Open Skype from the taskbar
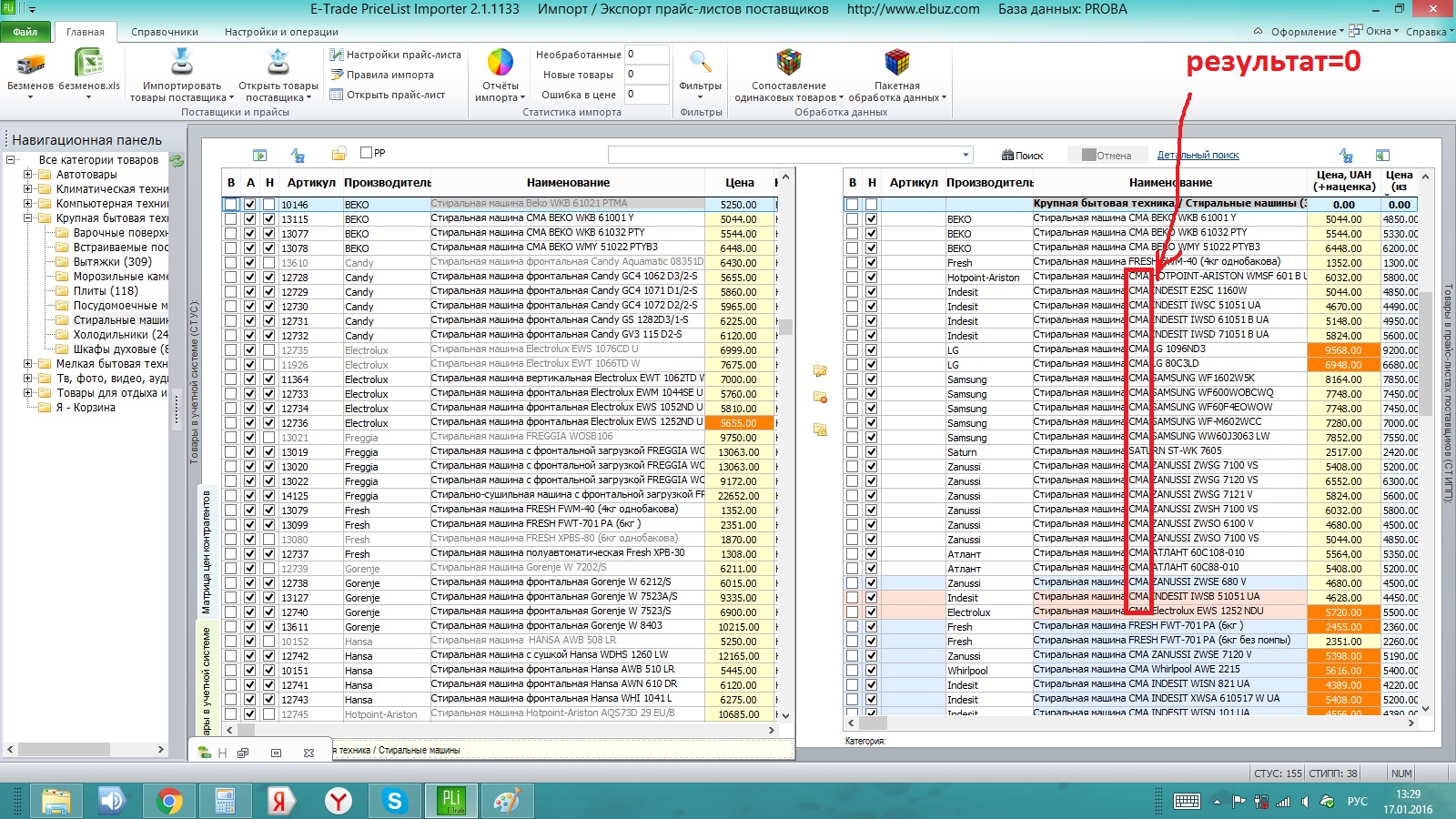 [395, 801]
